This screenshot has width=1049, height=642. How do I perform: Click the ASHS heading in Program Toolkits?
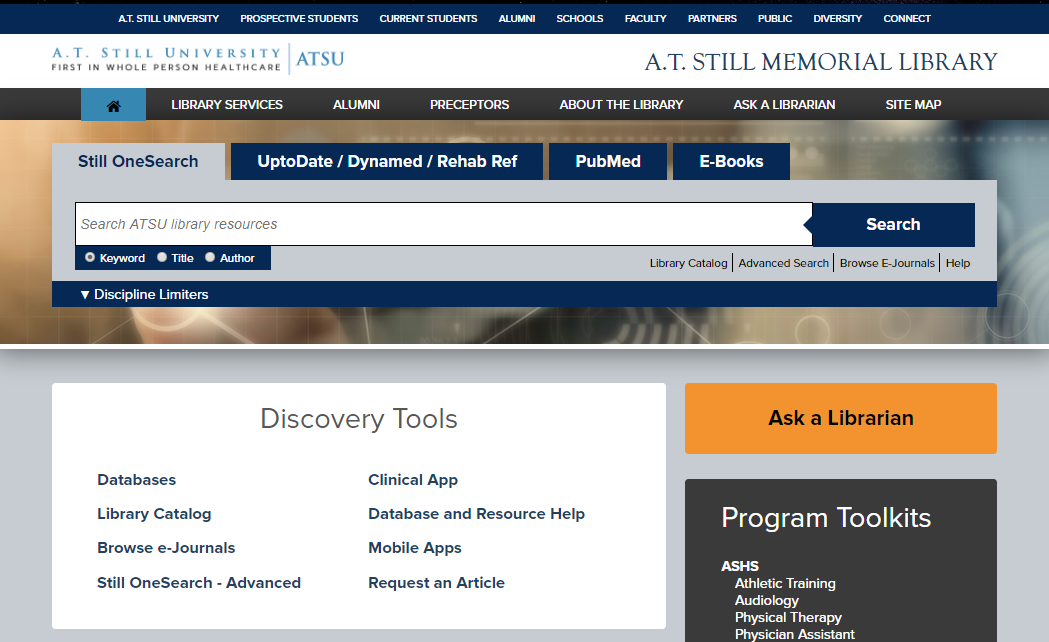739,566
